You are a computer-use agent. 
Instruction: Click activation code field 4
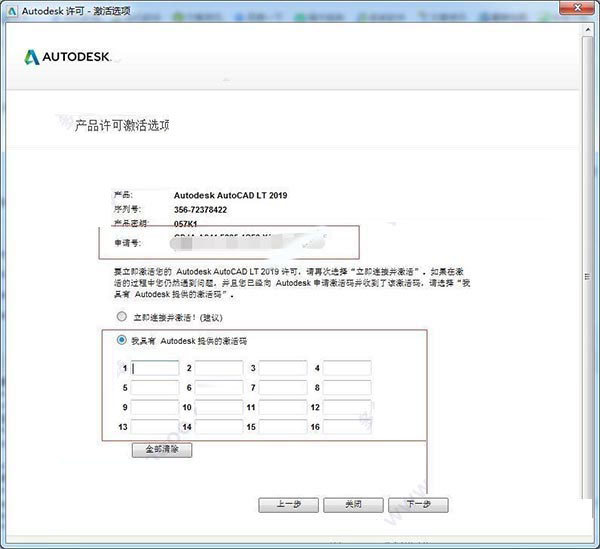pyautogui.click(x=347, y=368)
